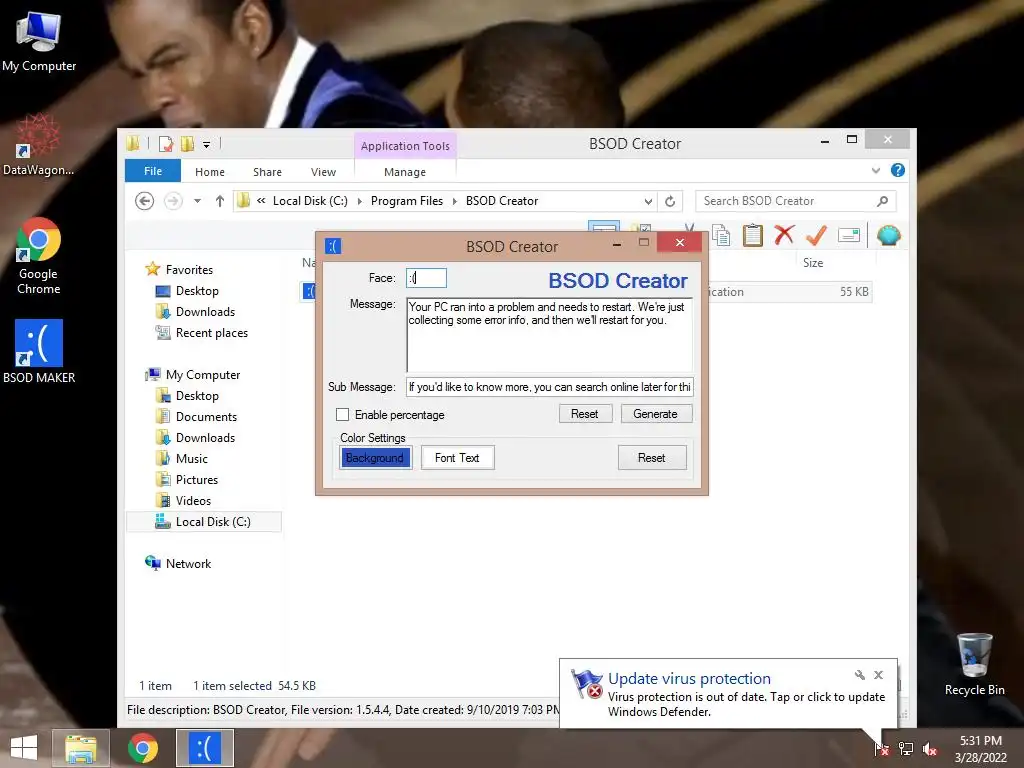This screenshot has height=768, width=1024.
Task: Click the Paste clipboard icon in Explorer toolbar
Action: tap(752, 235)
